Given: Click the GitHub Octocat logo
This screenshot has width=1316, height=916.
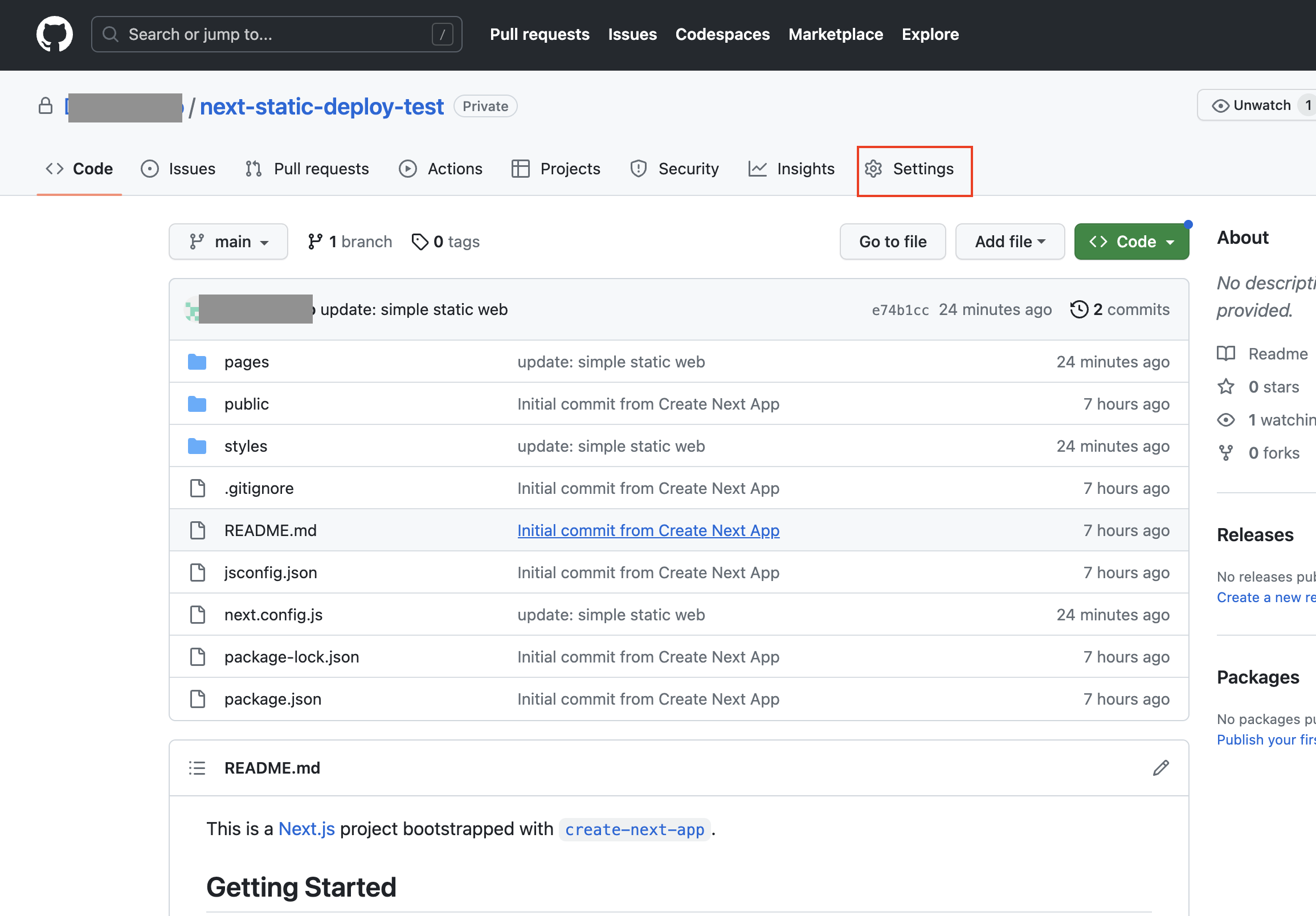Looking at the screenshot, I should (x=55, y=34).
